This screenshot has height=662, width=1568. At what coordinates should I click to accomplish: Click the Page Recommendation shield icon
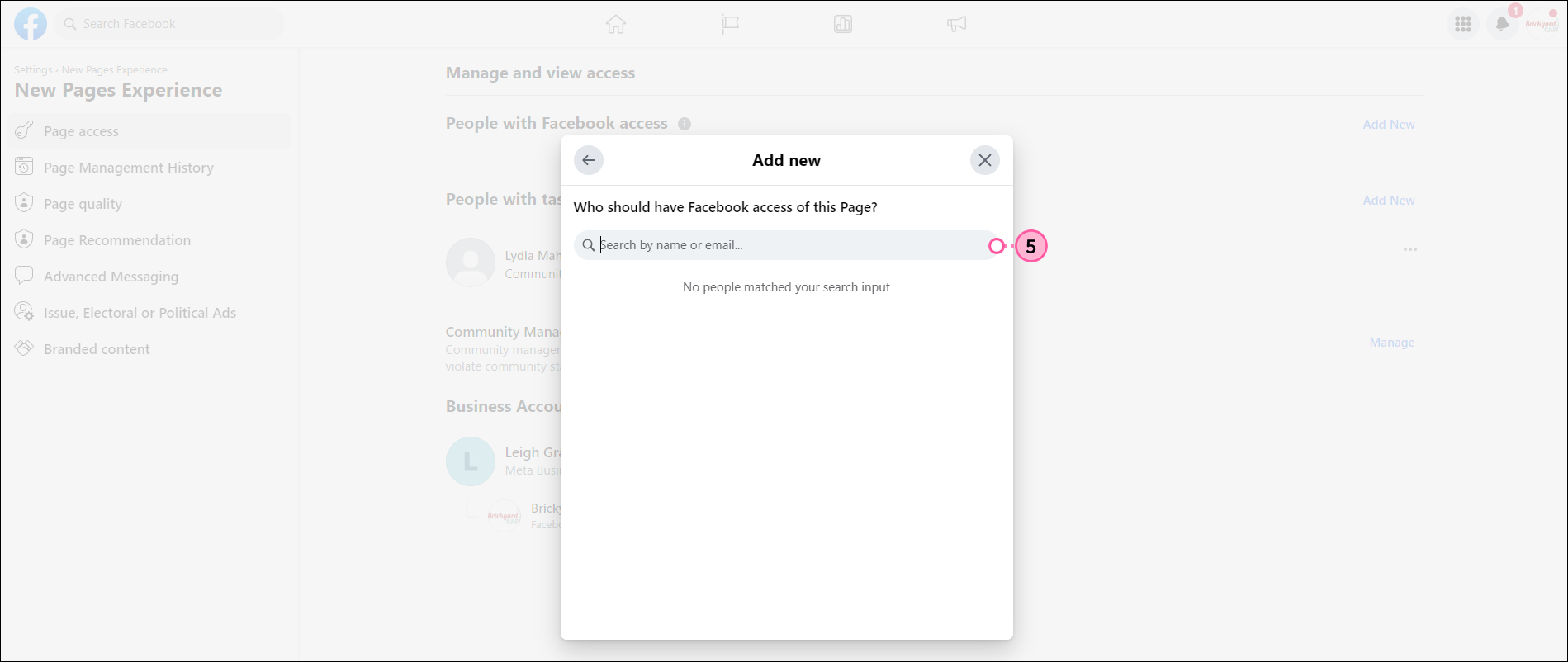pyautogui.click(x=25, y=239)
